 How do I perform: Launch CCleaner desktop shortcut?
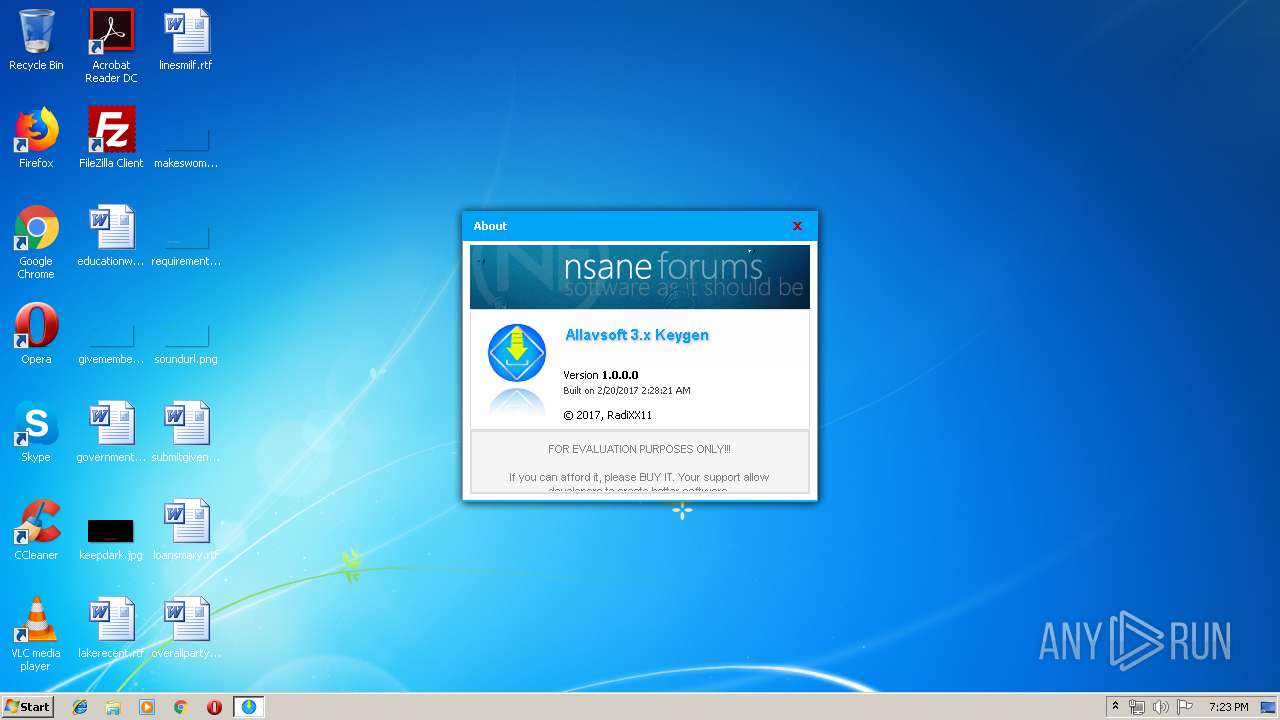pyautogui.click(x=36, y=530)
